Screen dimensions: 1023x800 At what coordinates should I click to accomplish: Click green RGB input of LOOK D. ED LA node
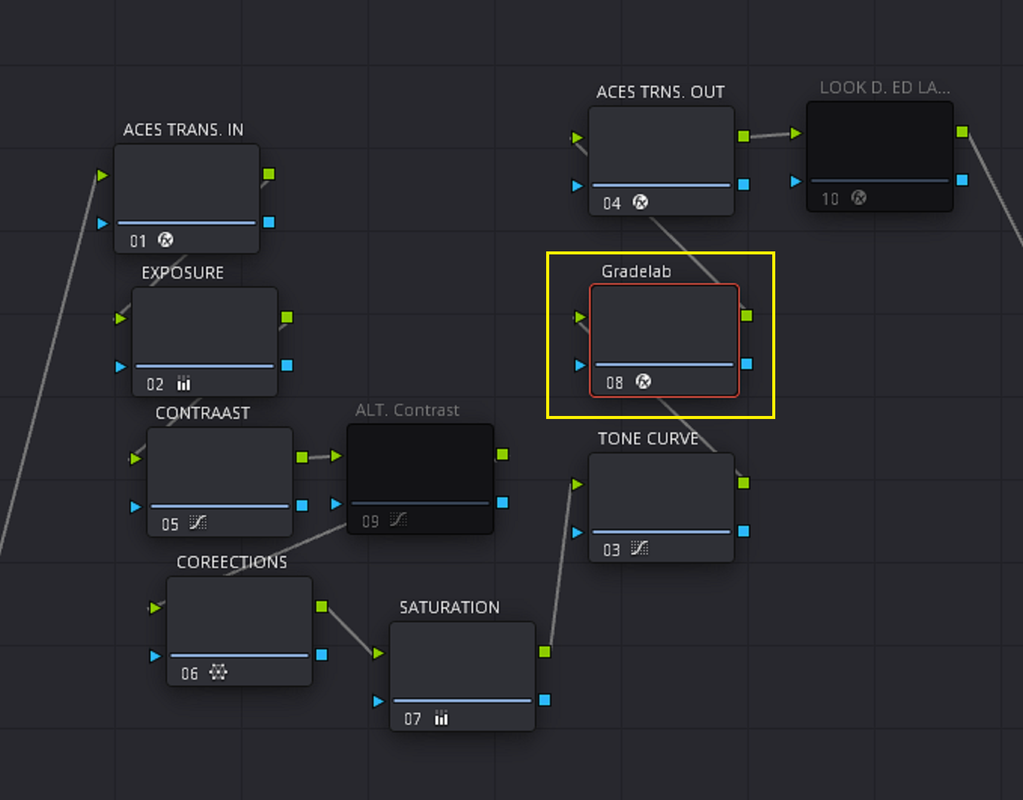tap(795, 133)
